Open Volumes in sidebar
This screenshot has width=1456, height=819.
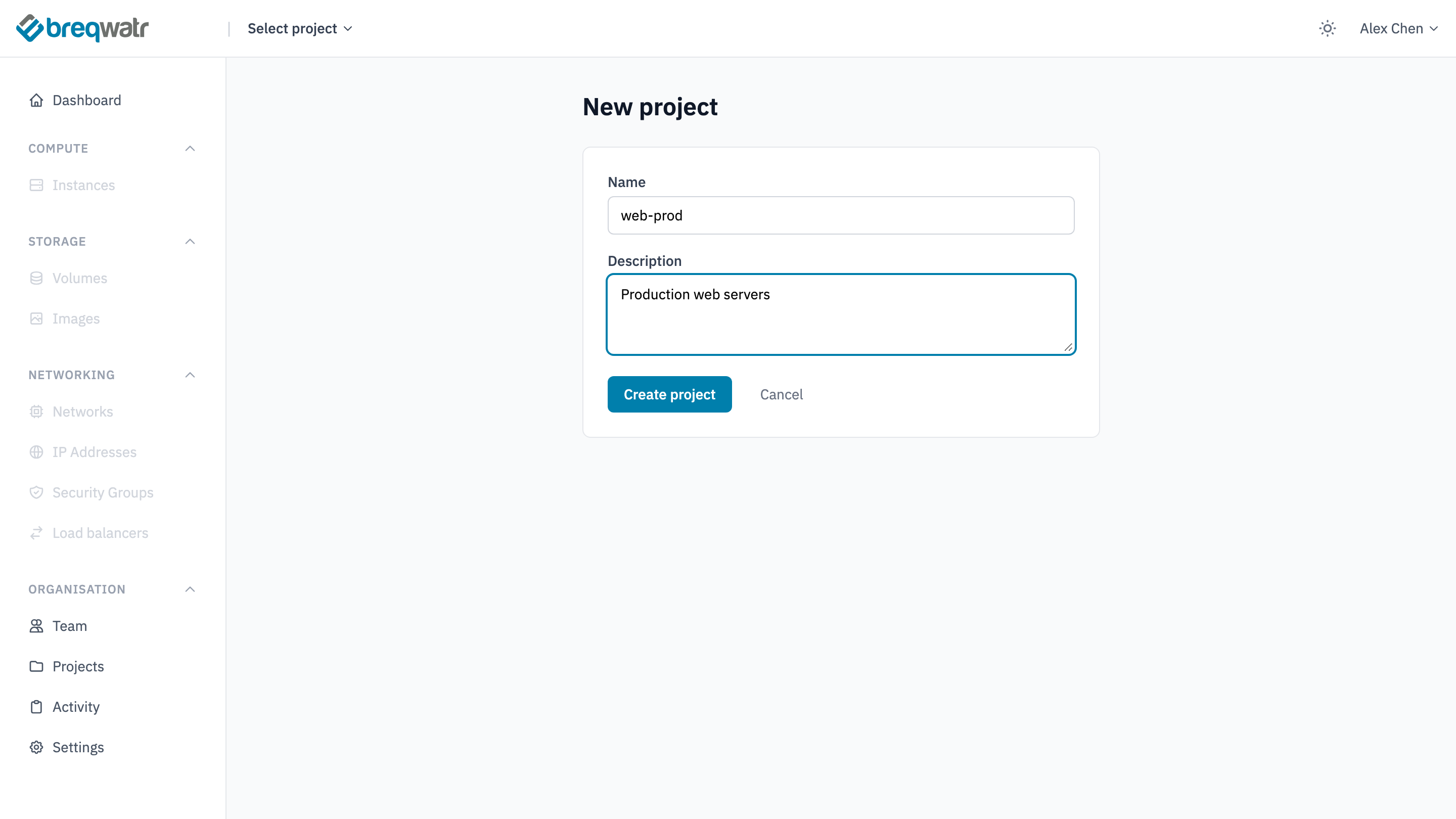80,278
